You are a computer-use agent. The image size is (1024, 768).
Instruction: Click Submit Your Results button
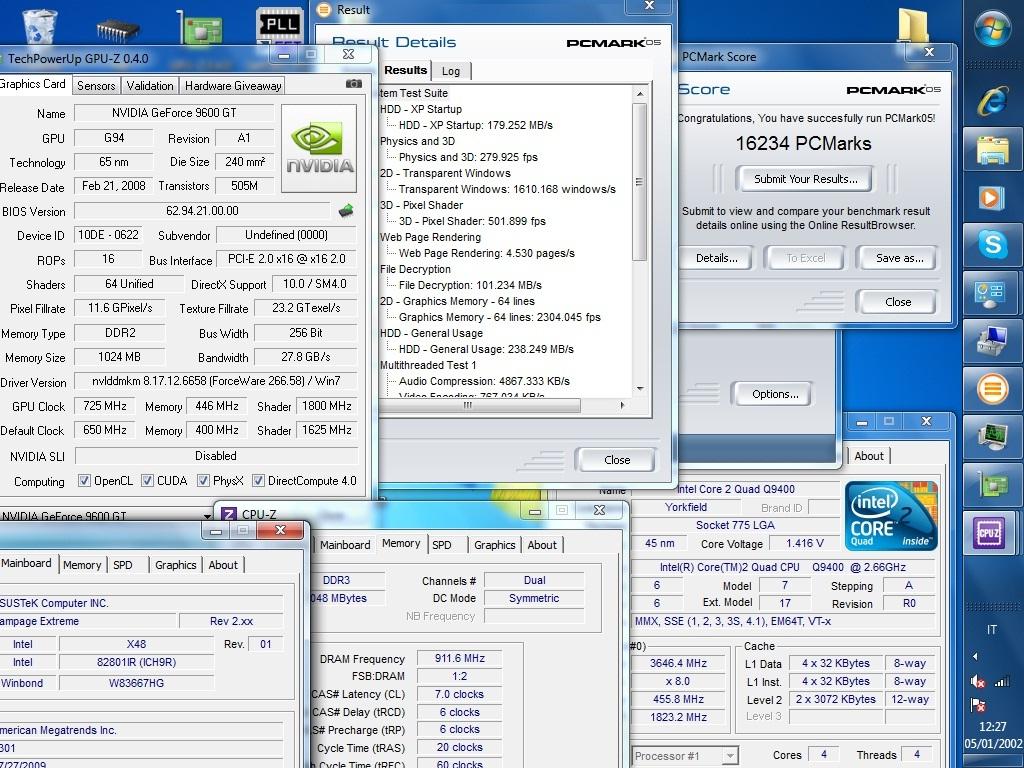[805, 179]
